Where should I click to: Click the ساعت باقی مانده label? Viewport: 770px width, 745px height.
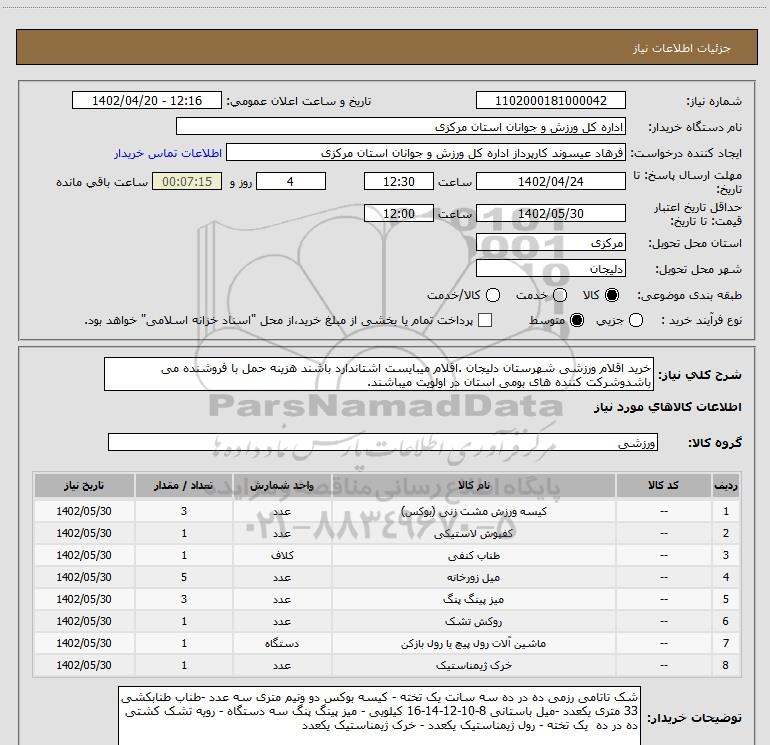[x=102, y=182]
